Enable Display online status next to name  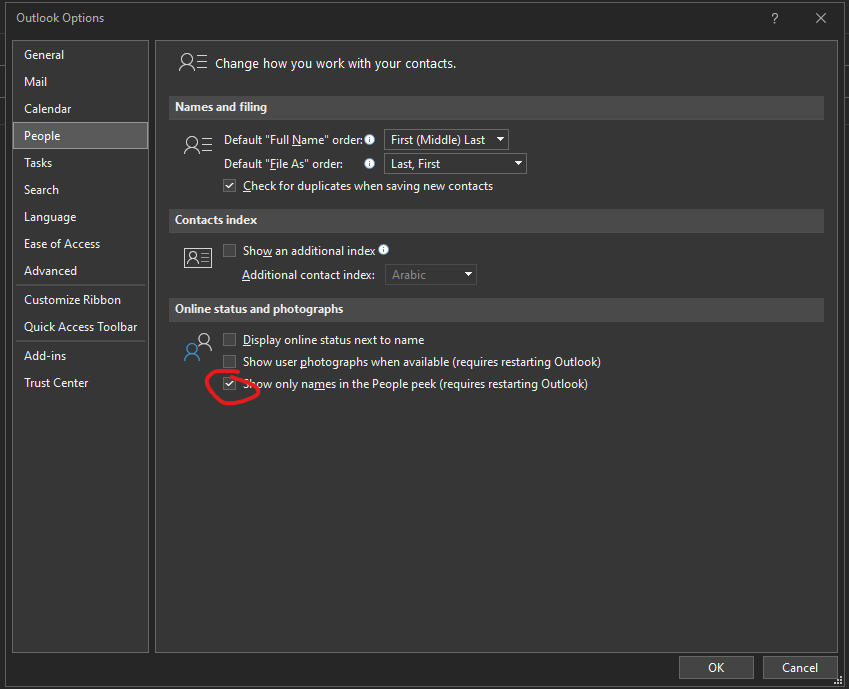click(230, 340)
